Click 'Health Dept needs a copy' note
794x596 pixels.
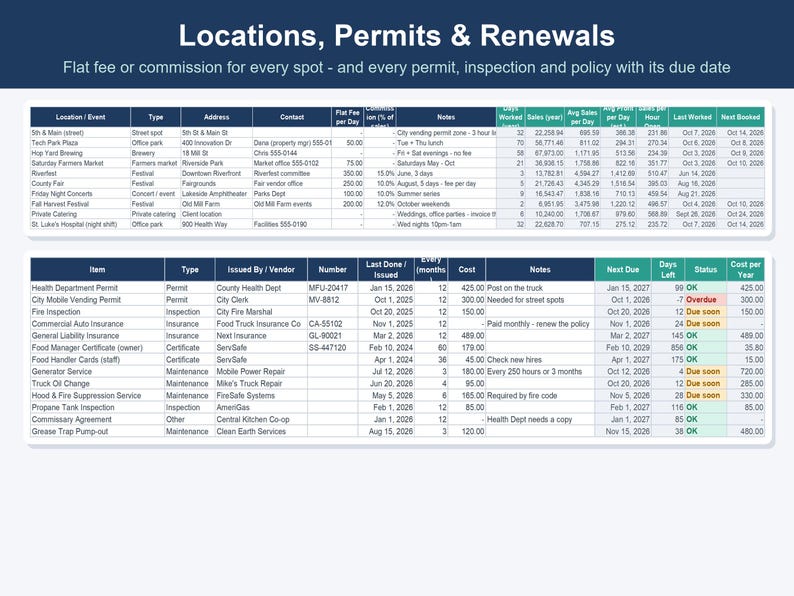(x=540, y=419)
